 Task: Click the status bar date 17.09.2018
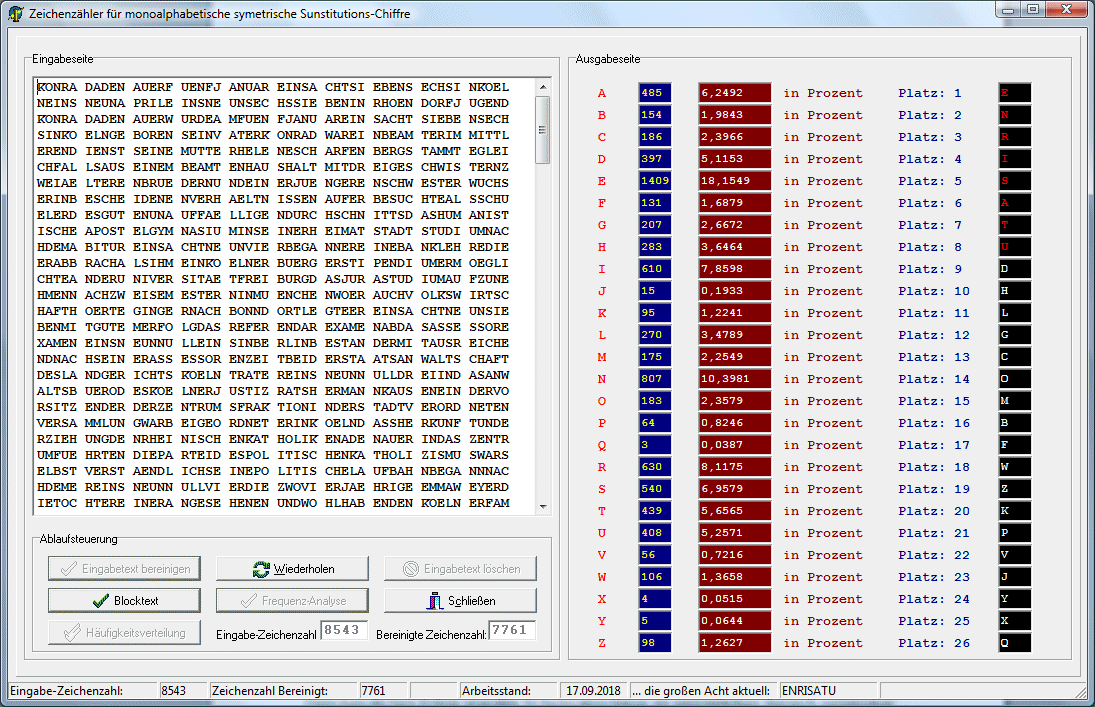[x=593, y=691]
